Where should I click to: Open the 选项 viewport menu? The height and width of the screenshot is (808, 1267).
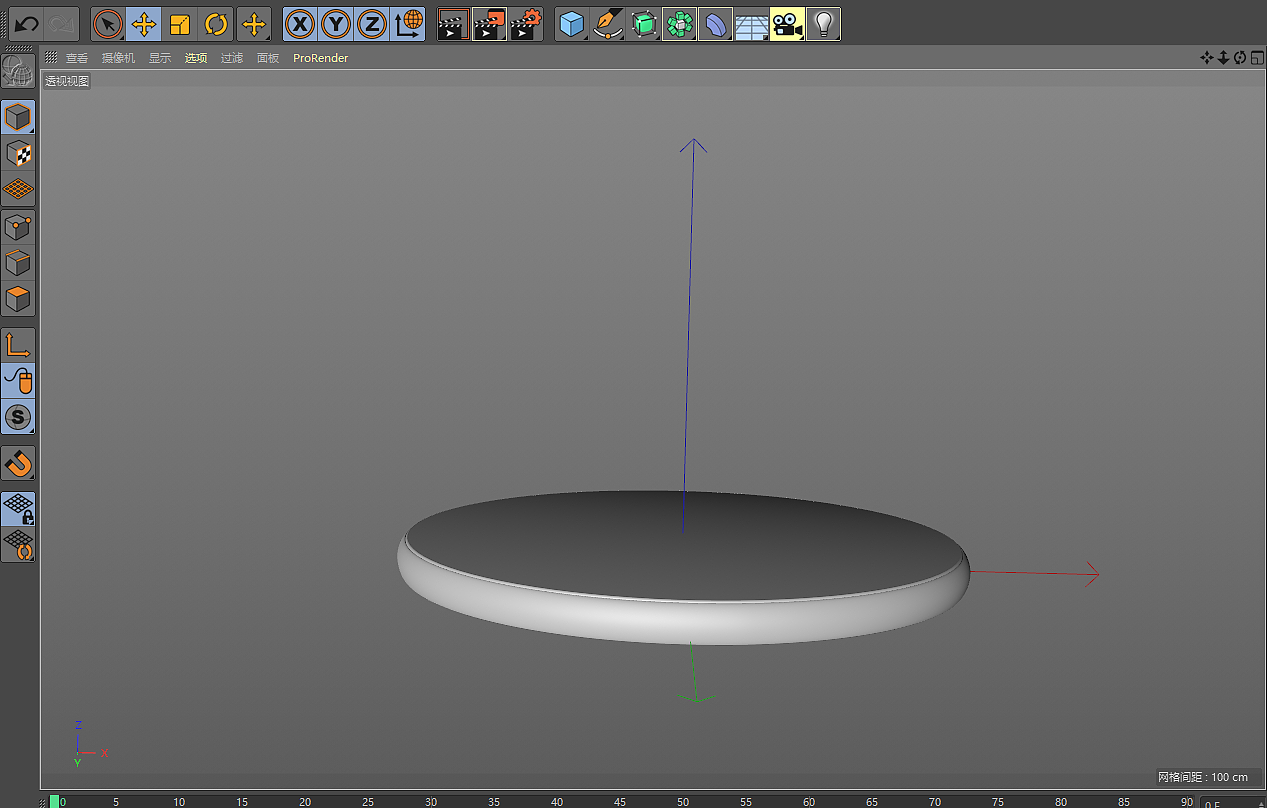click(x=196, y=58)
